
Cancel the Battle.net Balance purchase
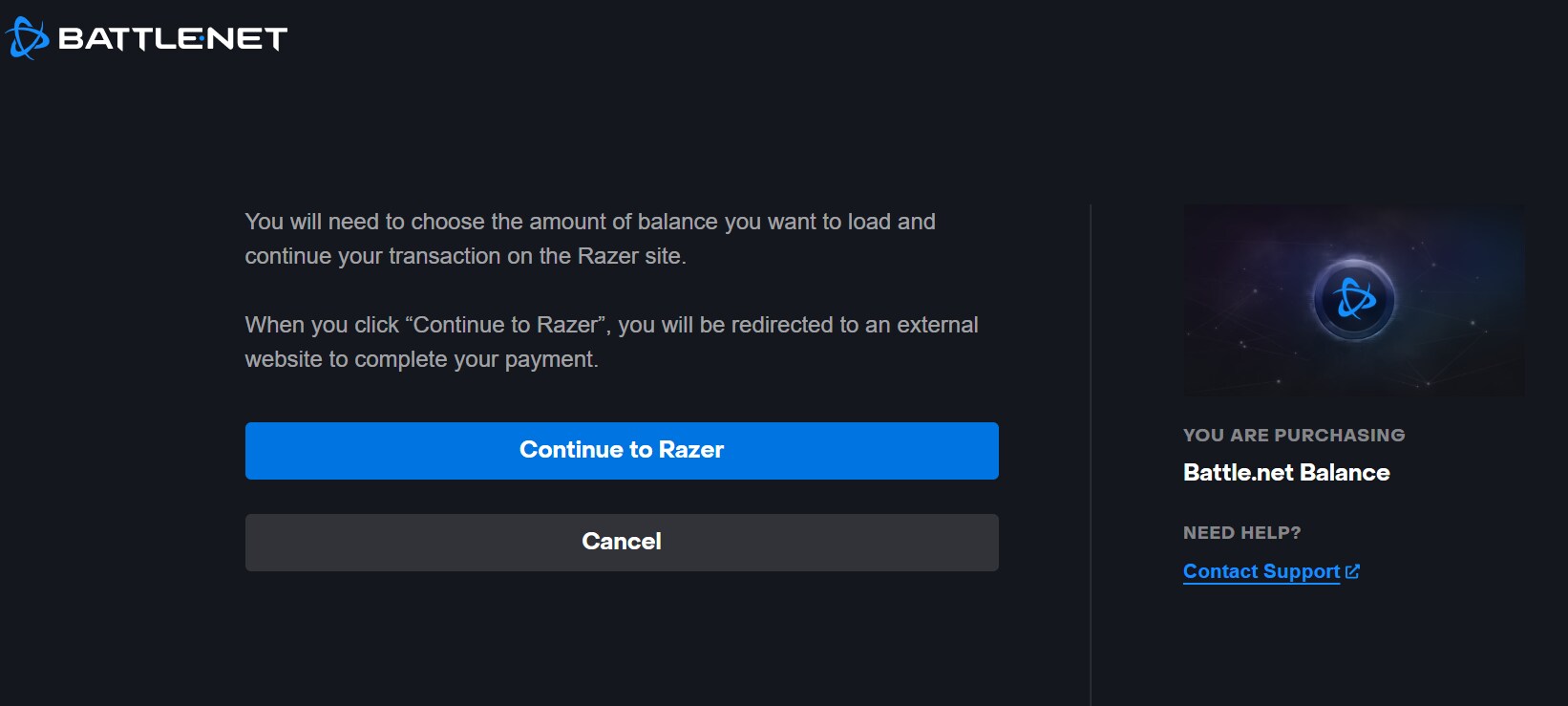click(621, 542)
